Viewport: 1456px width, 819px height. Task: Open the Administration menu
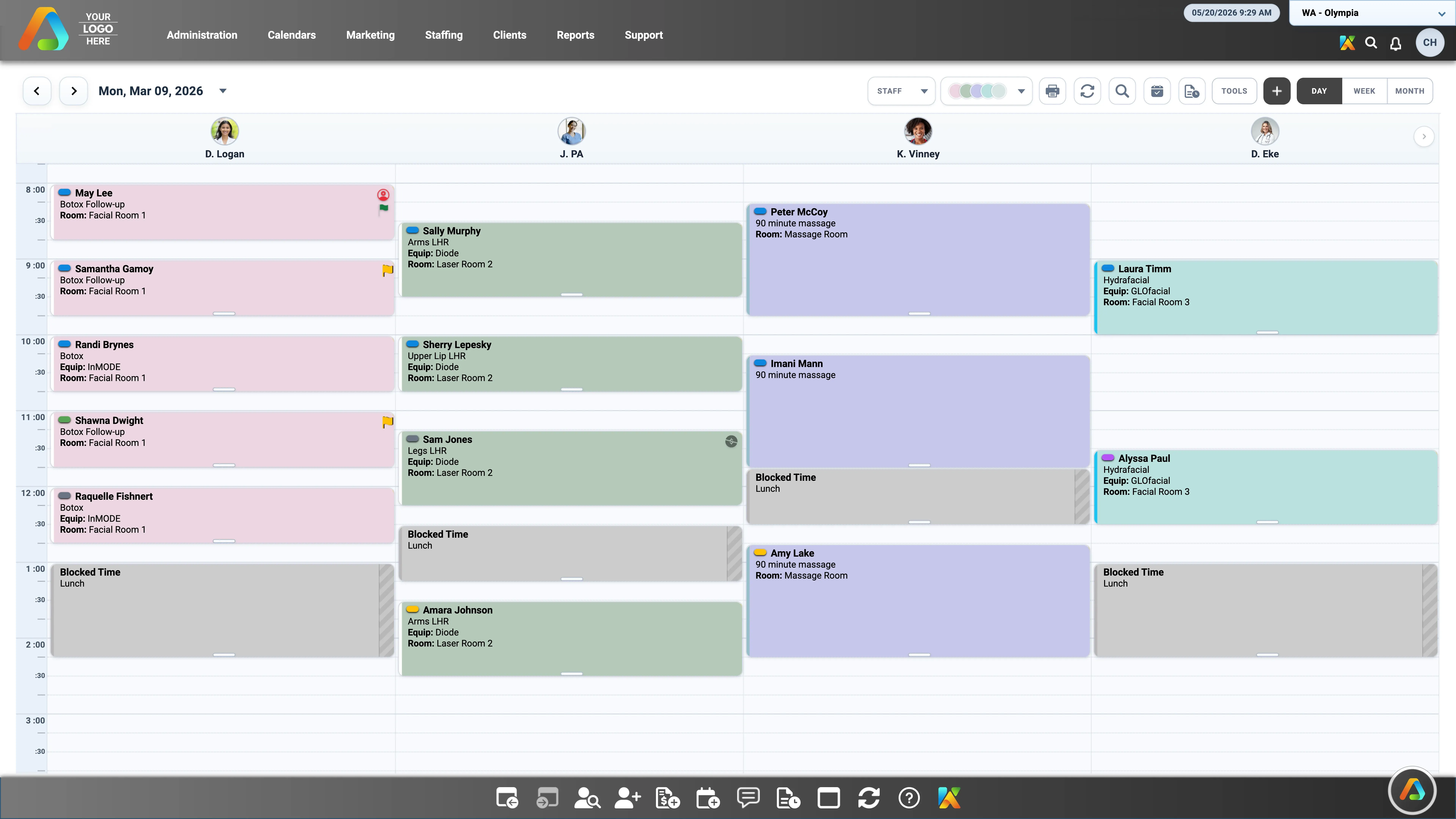coord(202,35)
